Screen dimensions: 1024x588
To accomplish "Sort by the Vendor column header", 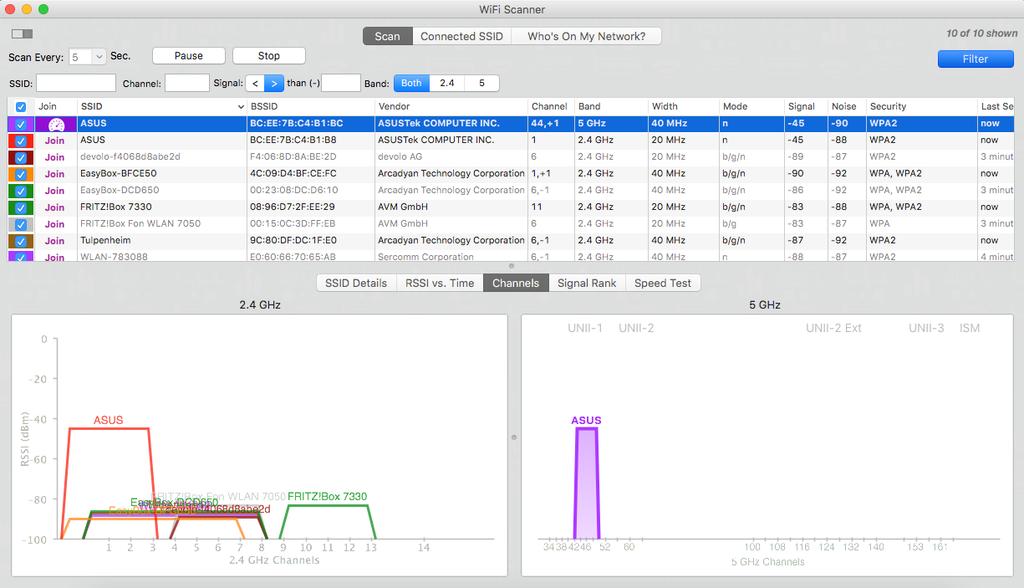I will tap(451, 106).
